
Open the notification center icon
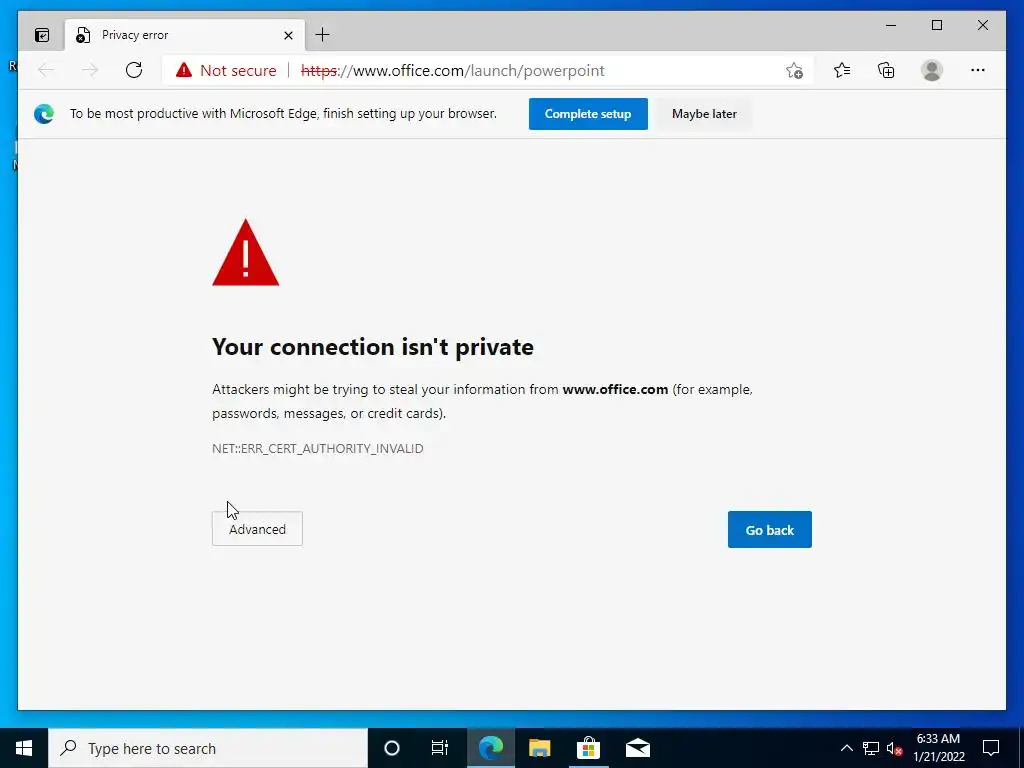pos(991,748)
